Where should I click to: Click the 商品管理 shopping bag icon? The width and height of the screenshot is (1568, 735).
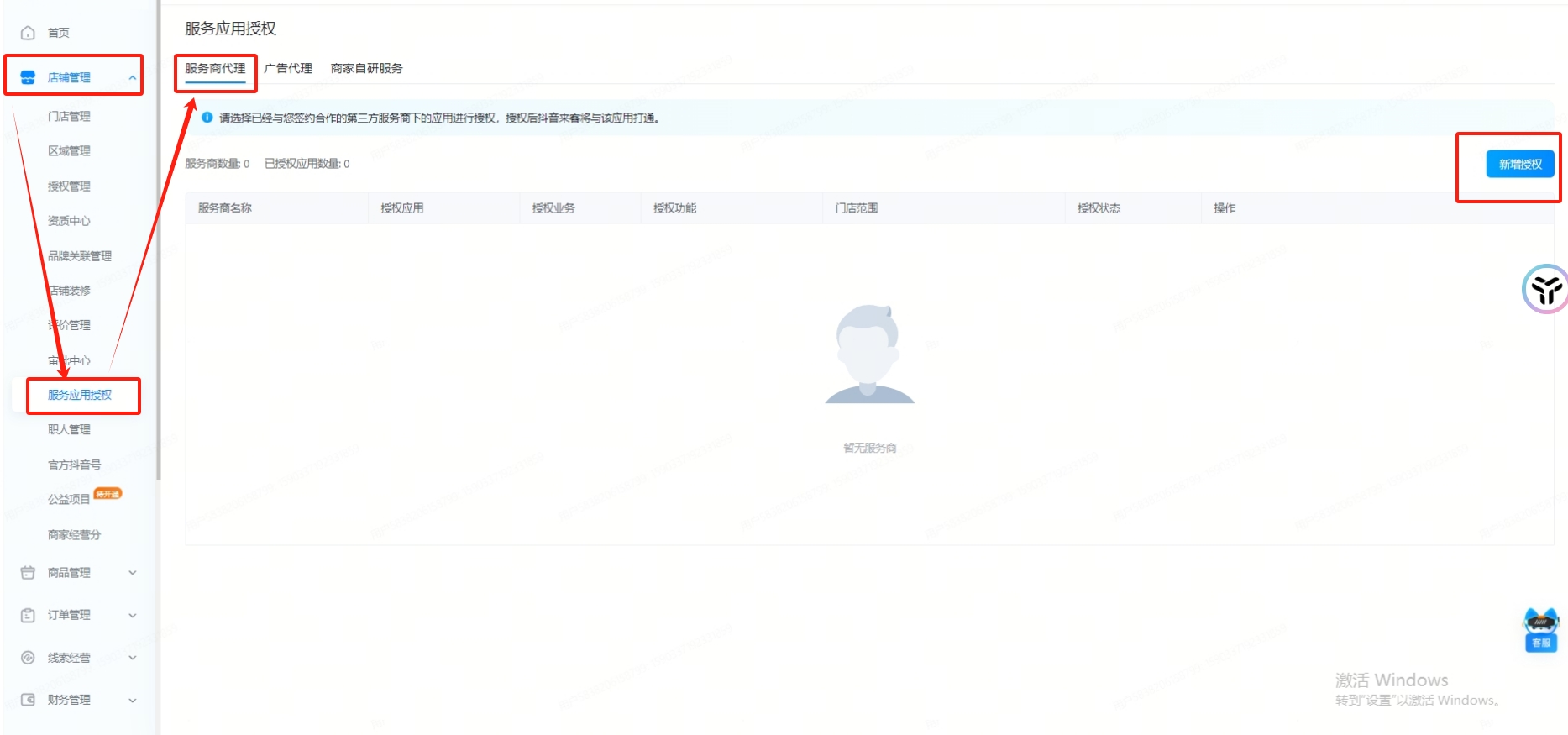coord(28,573)
